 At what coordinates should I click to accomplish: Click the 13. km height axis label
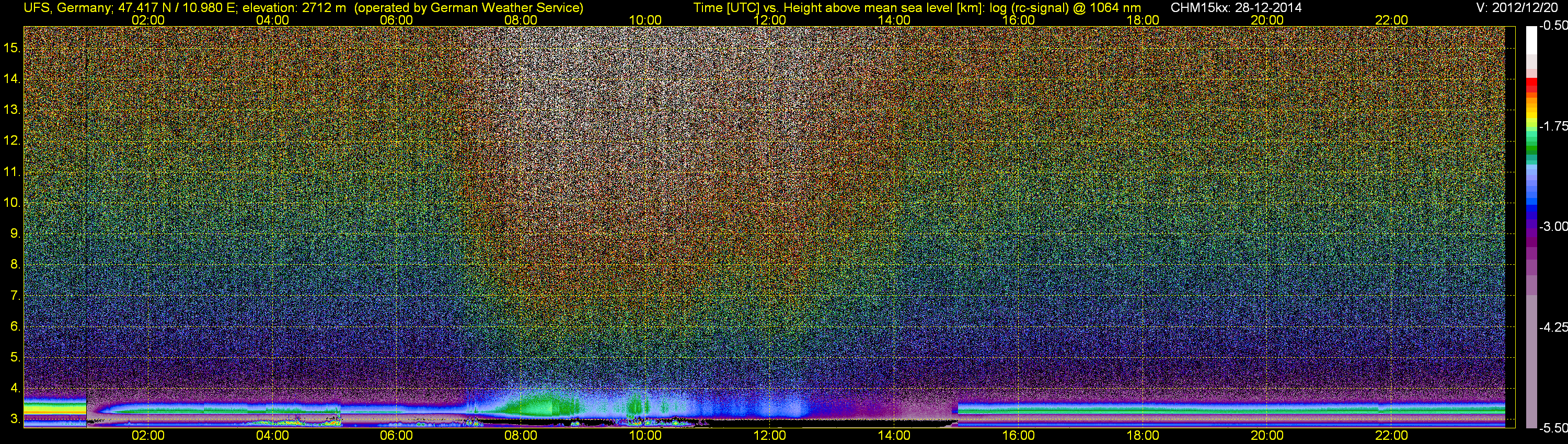(x=12, y=110)
